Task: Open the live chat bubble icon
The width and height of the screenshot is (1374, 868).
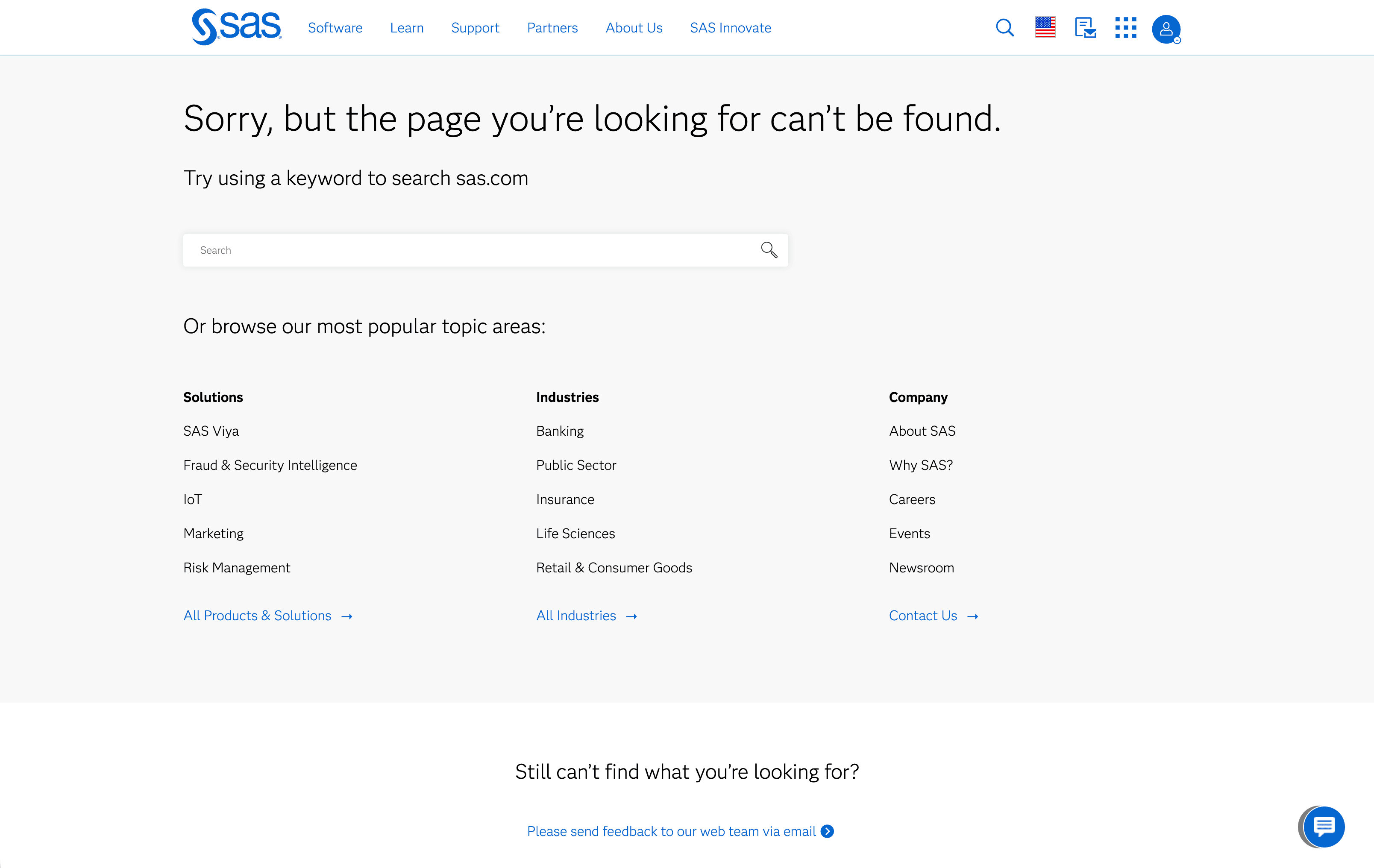Action: point(1324,826)
